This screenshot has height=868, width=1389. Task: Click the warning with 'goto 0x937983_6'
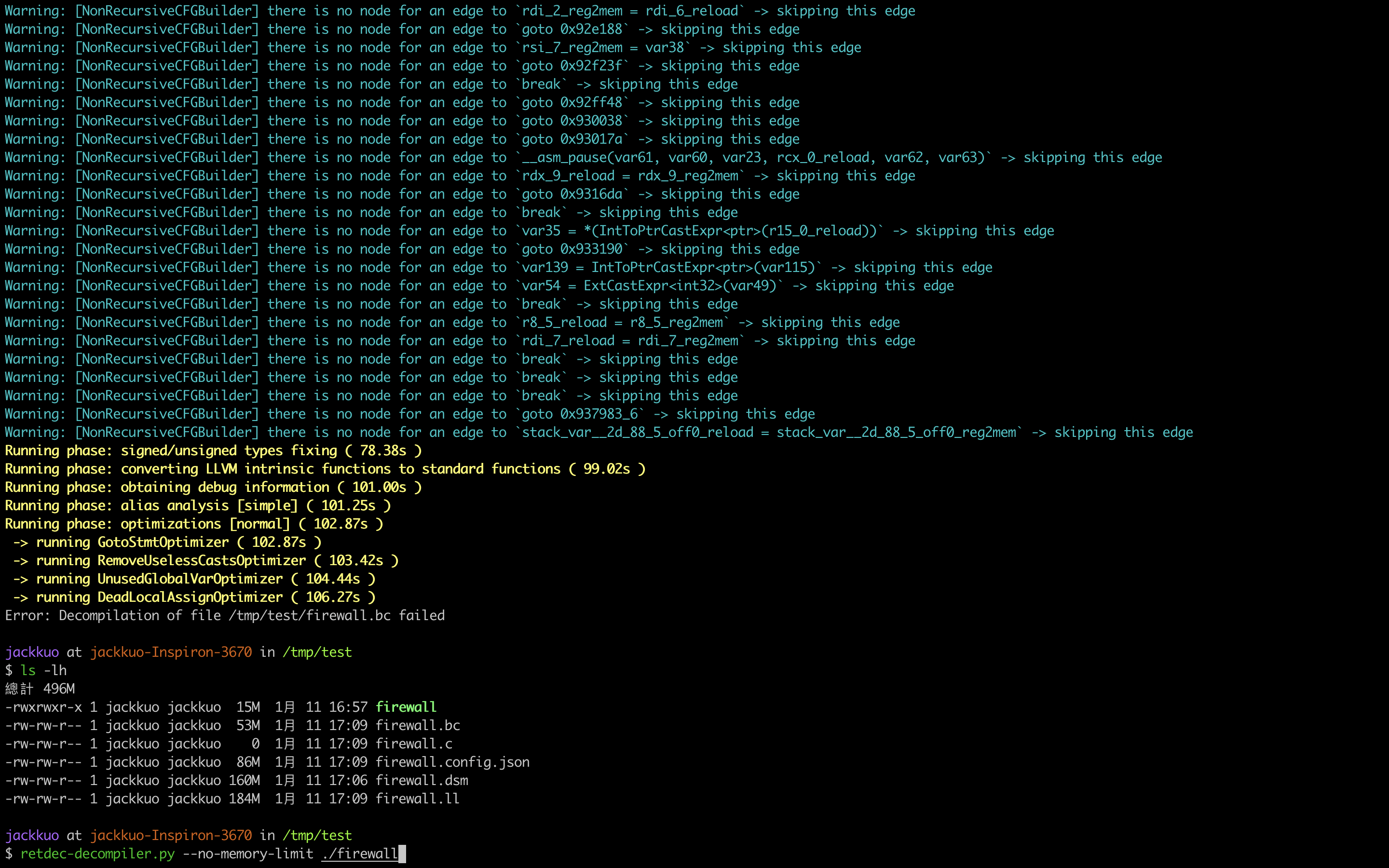click(x=410, y=414)
